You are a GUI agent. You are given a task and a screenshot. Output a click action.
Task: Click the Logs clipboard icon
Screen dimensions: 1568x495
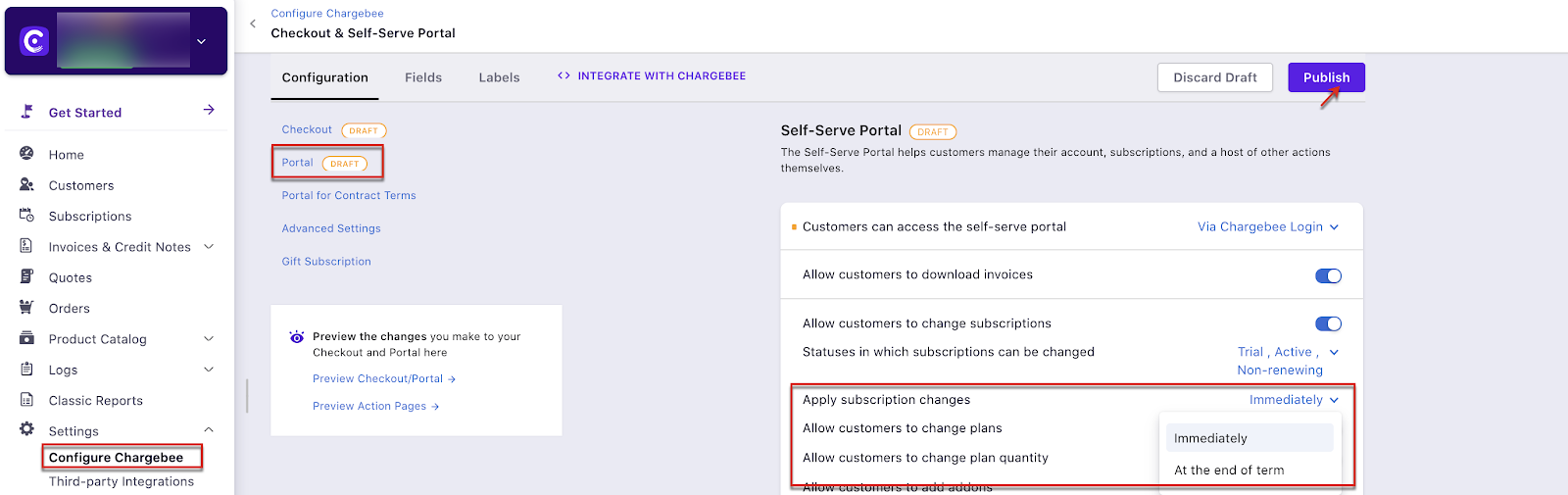26,370
